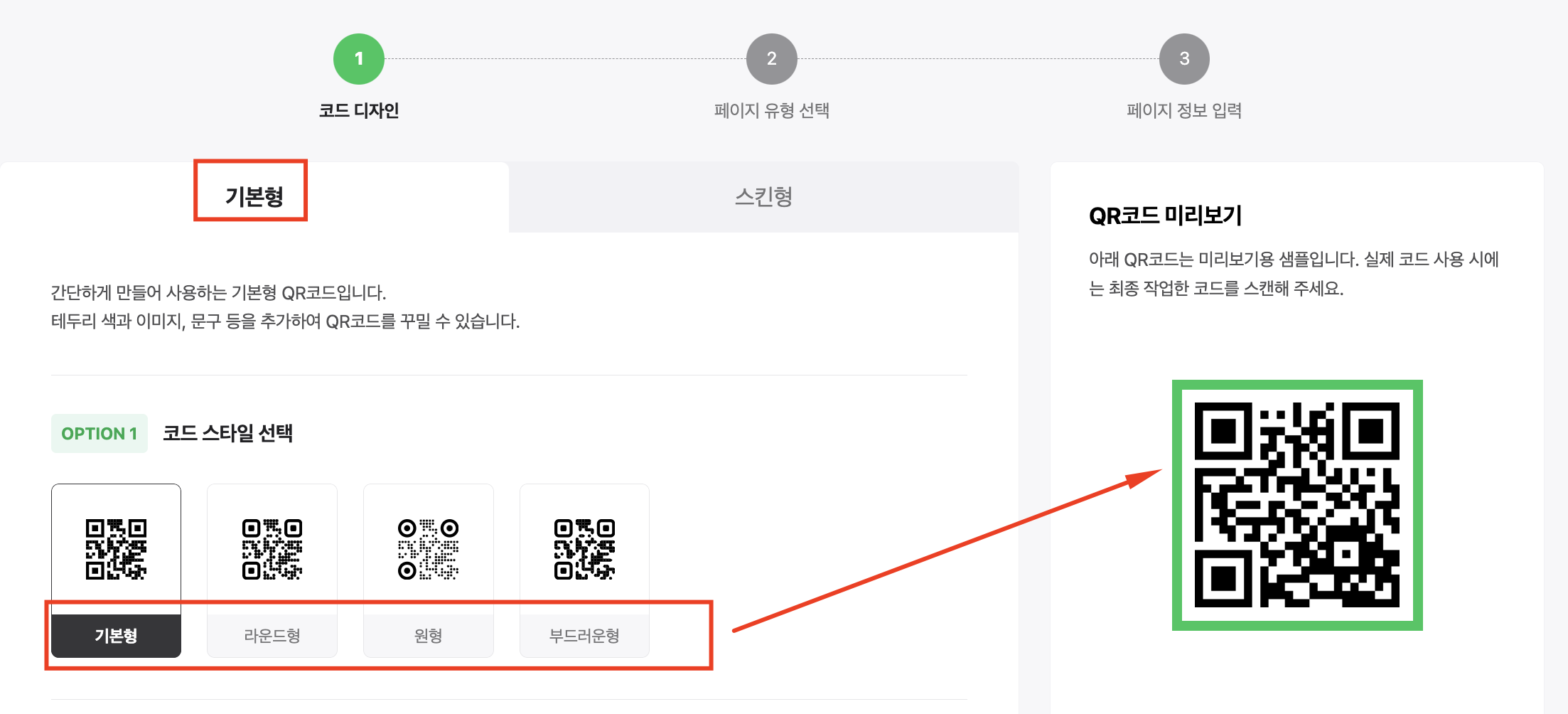Click the OPTION 1 badge

tap(100, 433)
